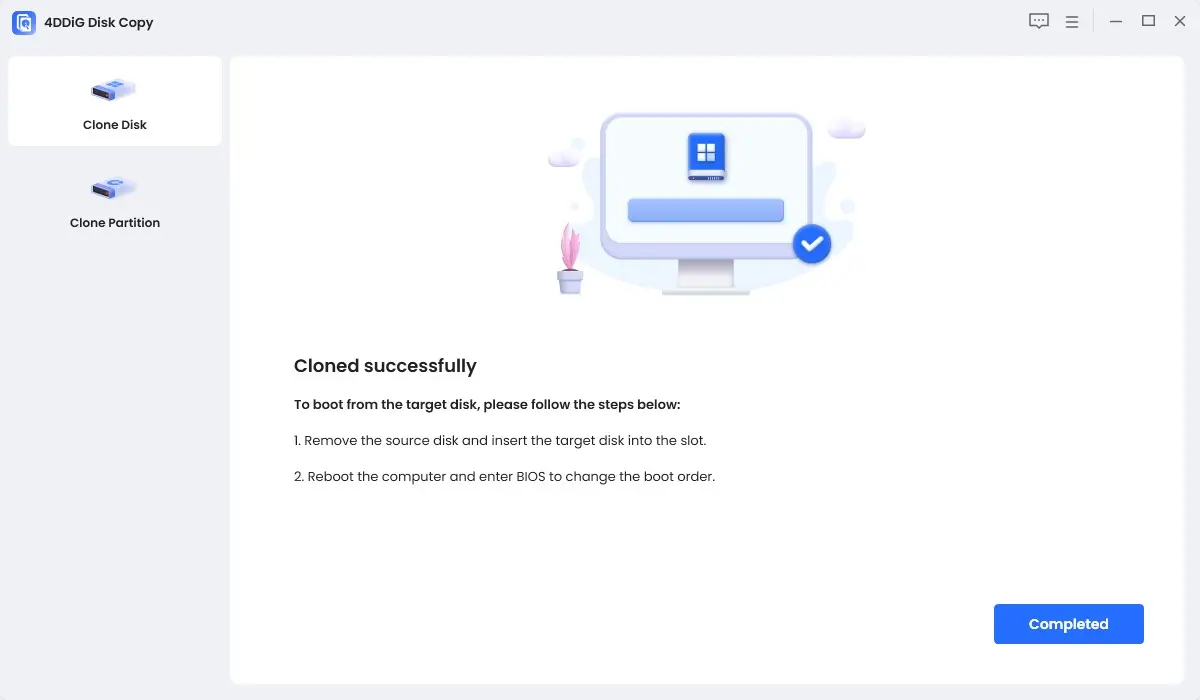Click the 4DDiG Disk Copy app logo
The image size is (1200, 700).
[24, 22]
